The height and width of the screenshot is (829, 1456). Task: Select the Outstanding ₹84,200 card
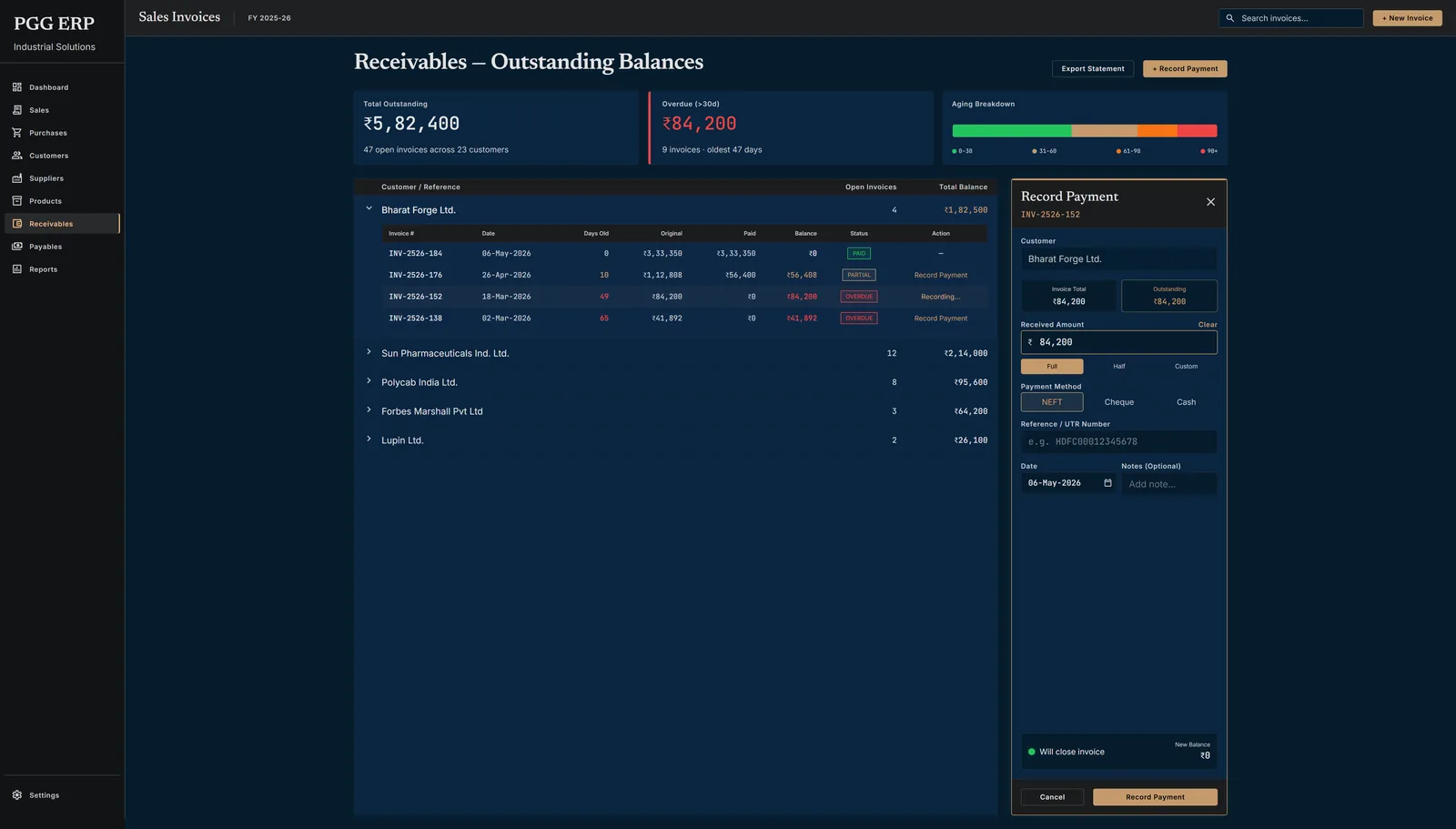click(x=1169, y=296)
